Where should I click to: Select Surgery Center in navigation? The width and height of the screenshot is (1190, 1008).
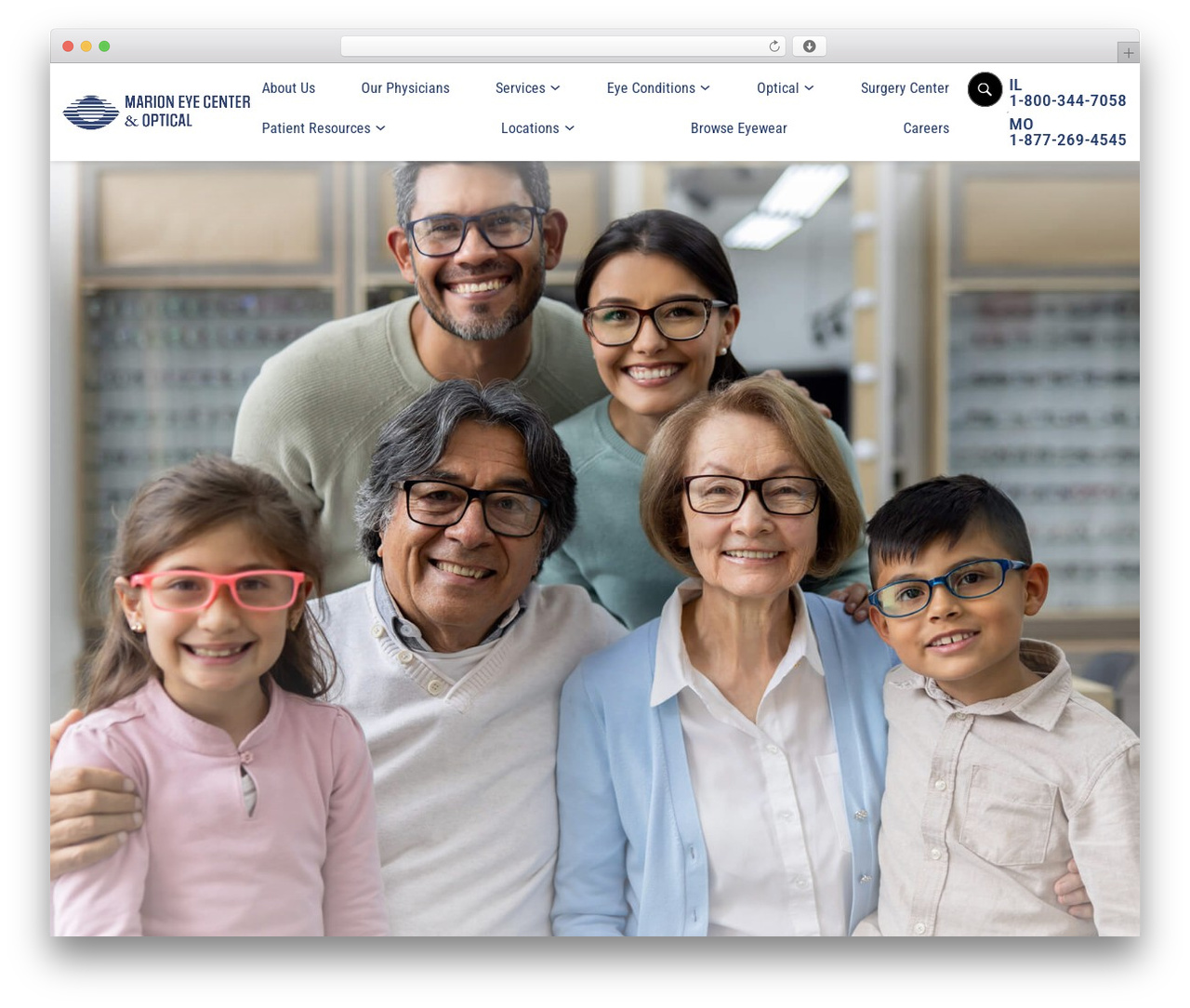905,88
